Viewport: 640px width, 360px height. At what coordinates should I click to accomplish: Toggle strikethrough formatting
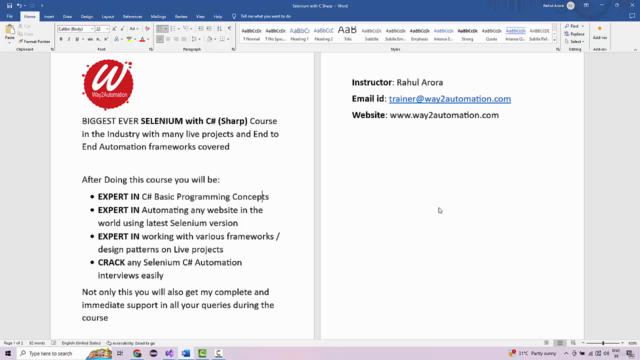tap(90, 39)
